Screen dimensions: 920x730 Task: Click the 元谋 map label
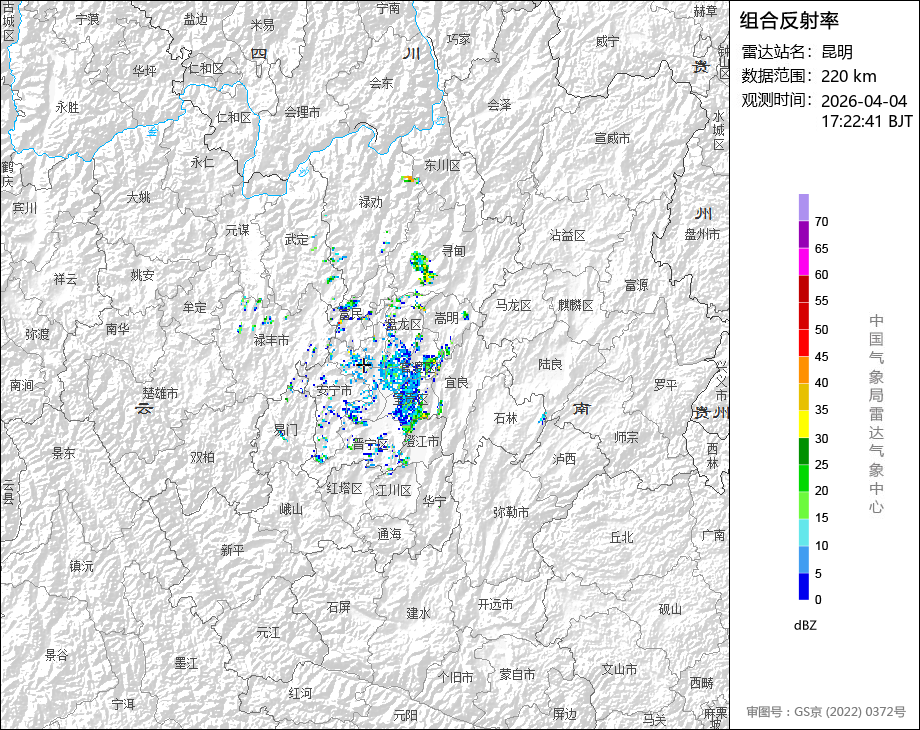pos(238,231)
